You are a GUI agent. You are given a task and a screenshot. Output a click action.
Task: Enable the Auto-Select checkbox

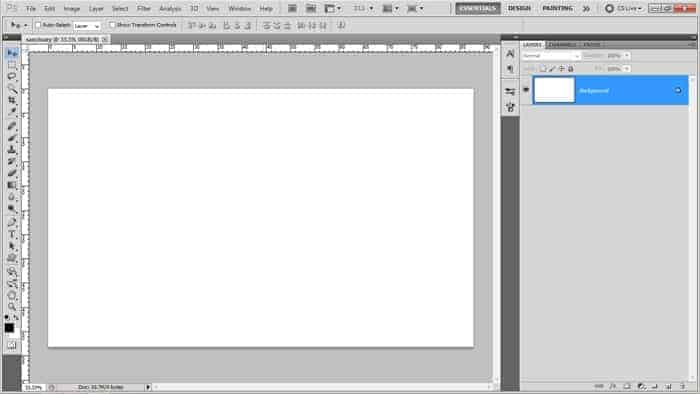click(x=38, y=25)
